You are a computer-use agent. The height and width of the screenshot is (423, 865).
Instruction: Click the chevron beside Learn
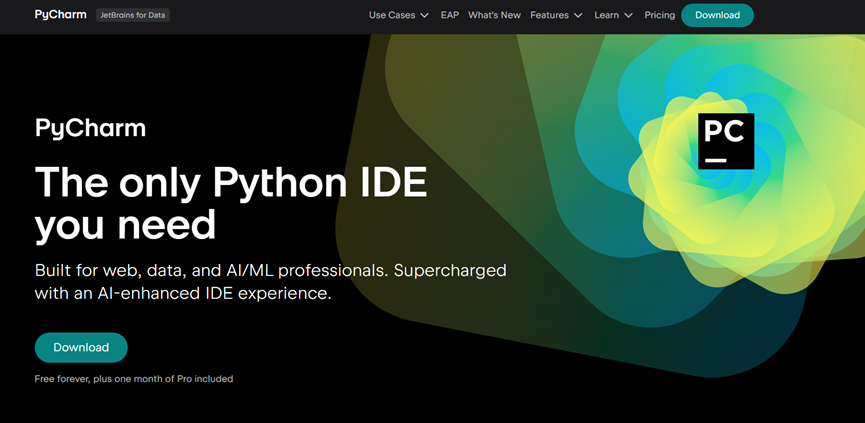(x=629, y=15)
